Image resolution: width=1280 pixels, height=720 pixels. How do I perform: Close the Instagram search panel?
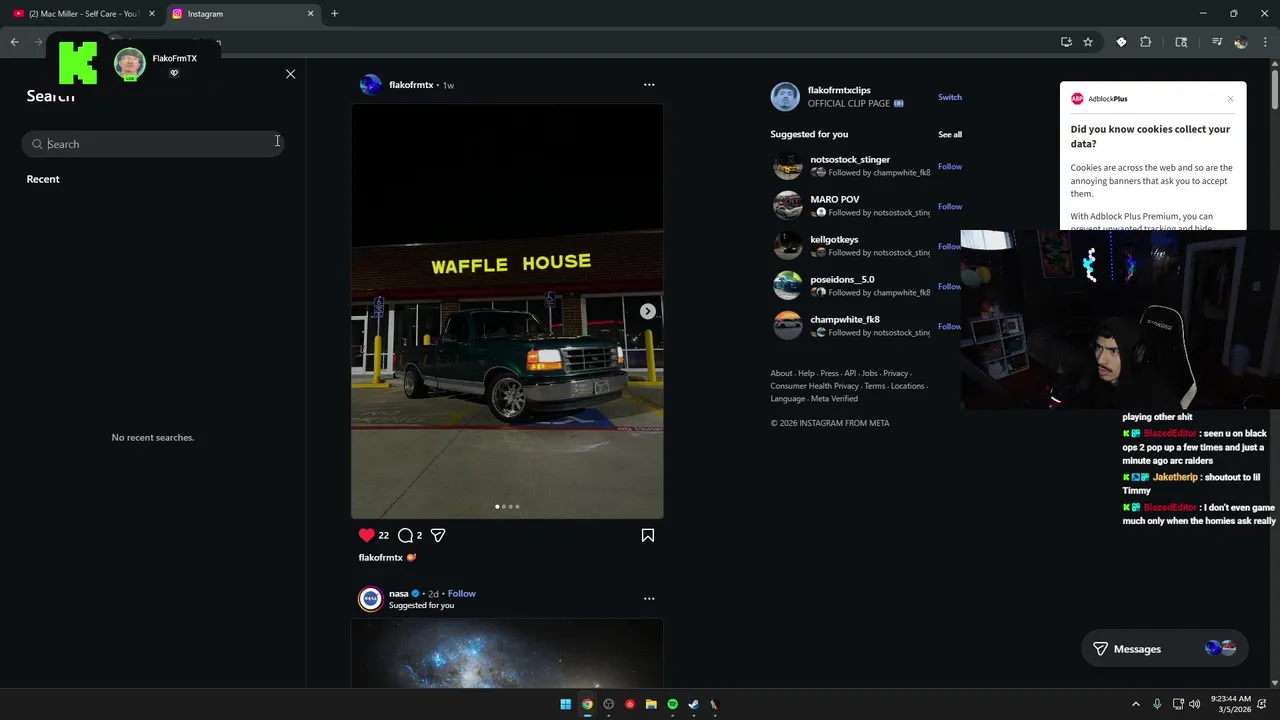coord(291,74)
